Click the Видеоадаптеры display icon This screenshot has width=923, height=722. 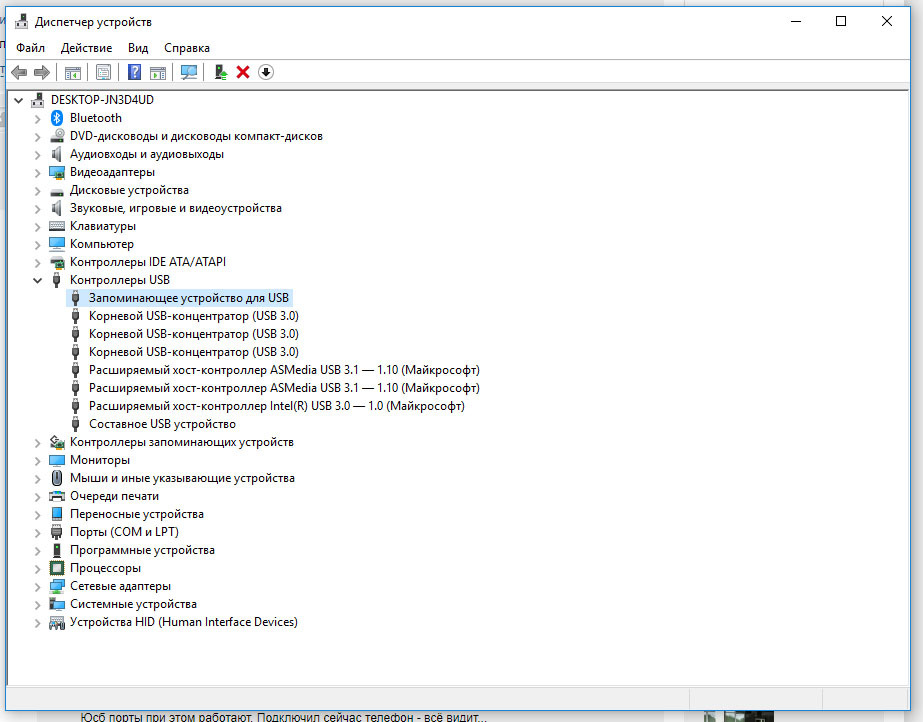57,172
